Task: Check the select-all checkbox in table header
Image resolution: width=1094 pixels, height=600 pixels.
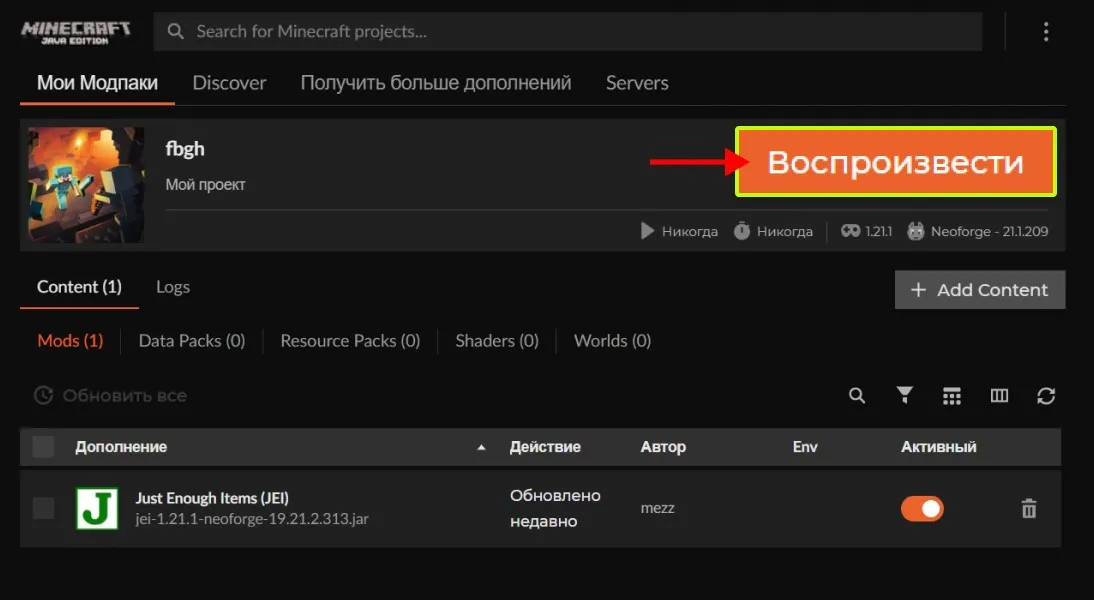Action: 43,447
